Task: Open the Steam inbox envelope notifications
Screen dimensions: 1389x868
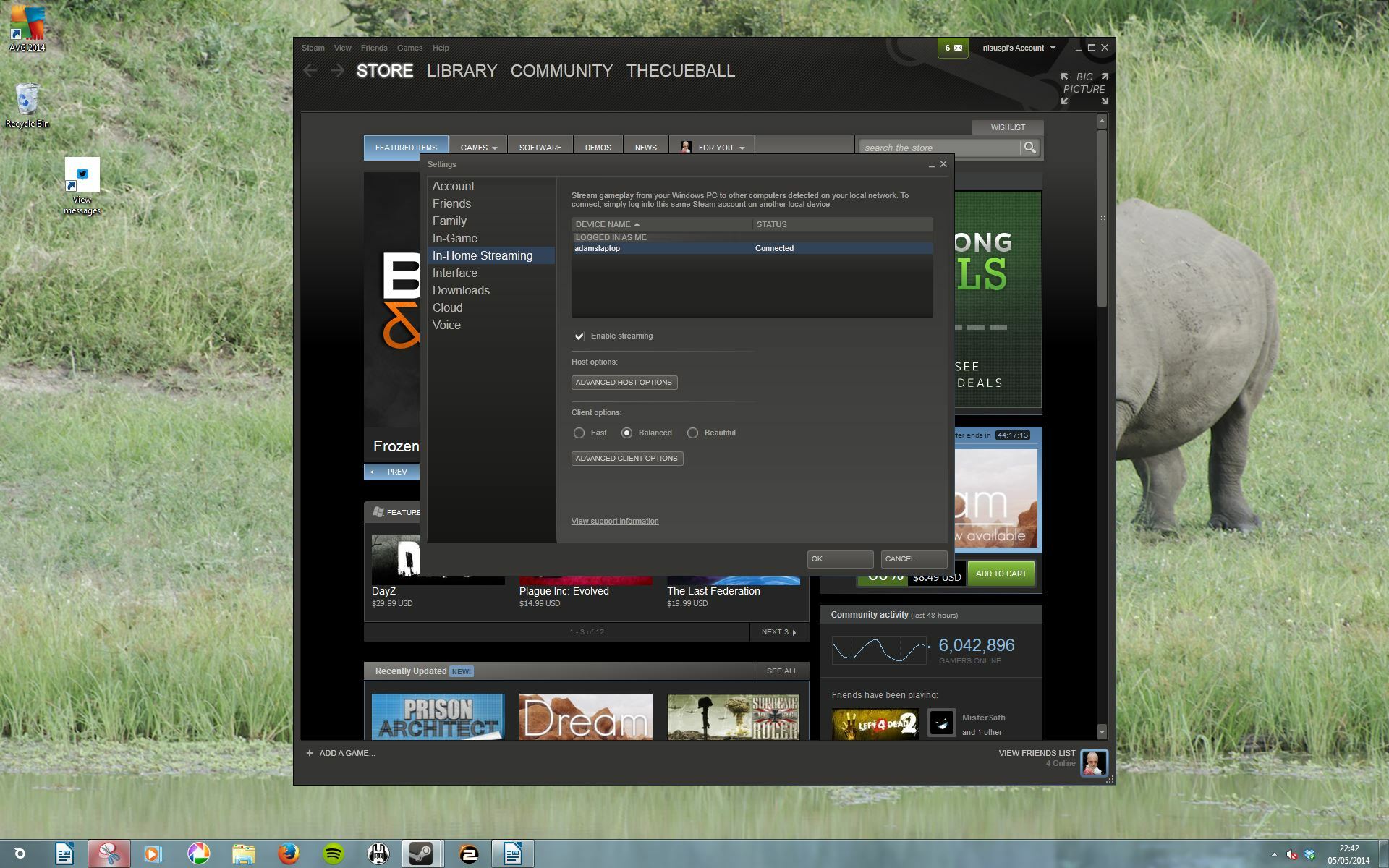Action: click(x=953, y=48)
